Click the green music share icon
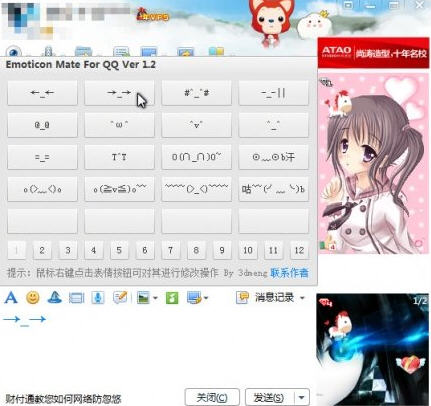431x406 pixels. (x=172, y=297)
